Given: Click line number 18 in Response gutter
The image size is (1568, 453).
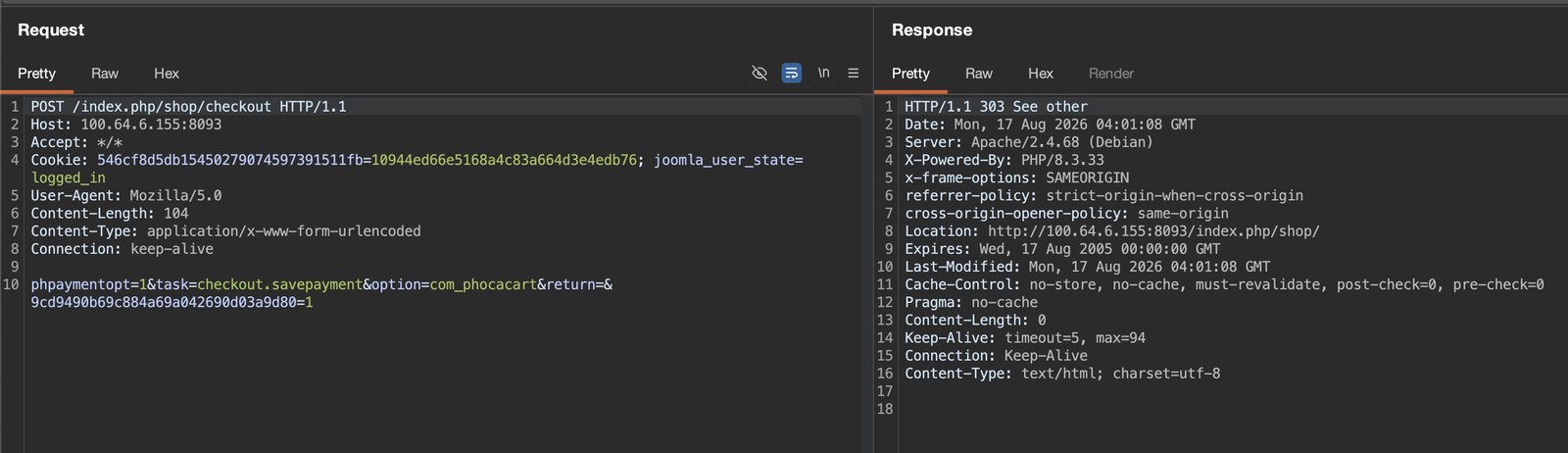Looking at the screenshot, I should tap(885, 409).
